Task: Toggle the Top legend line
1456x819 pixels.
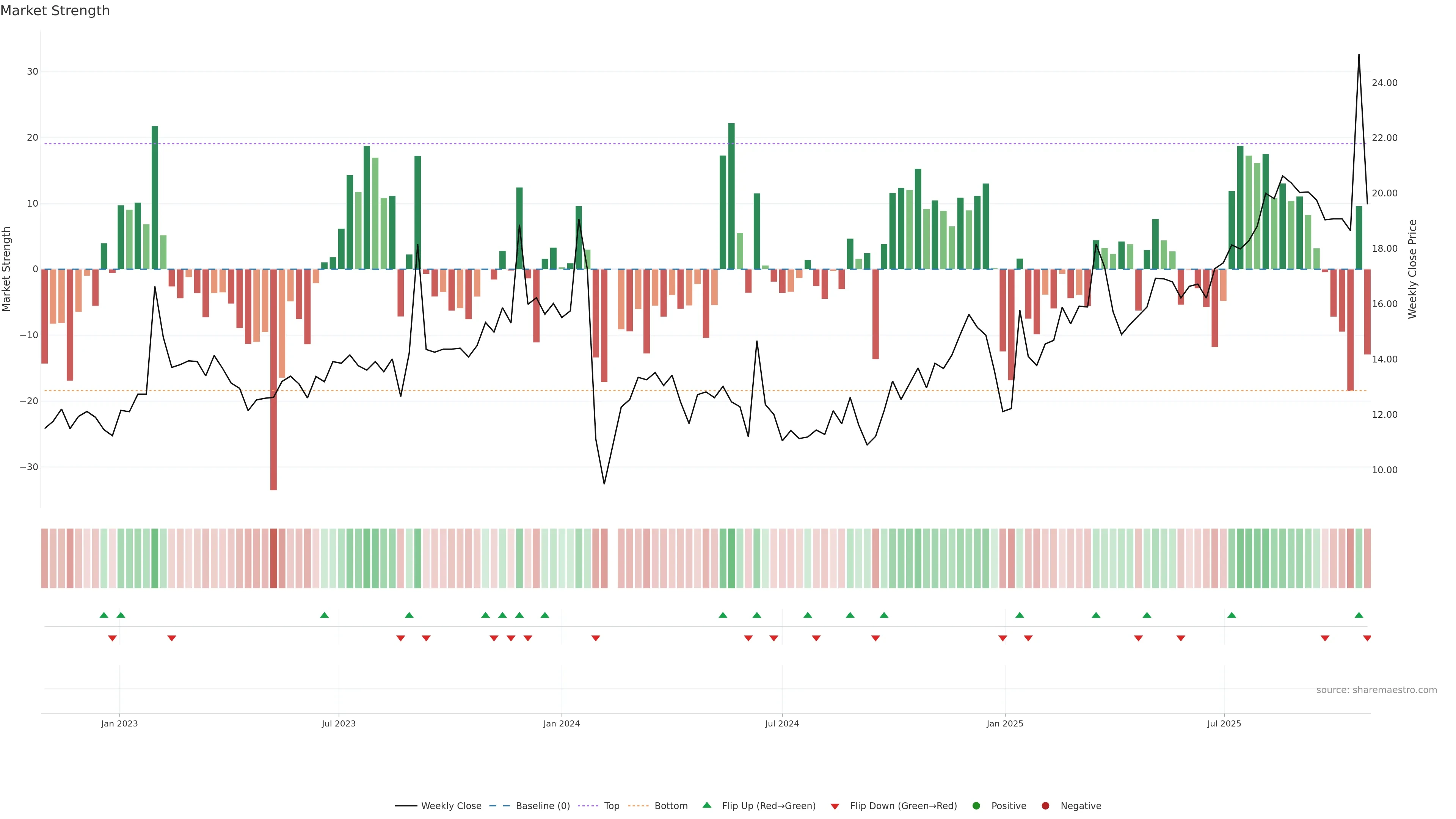Action: [x=611, y=805]
